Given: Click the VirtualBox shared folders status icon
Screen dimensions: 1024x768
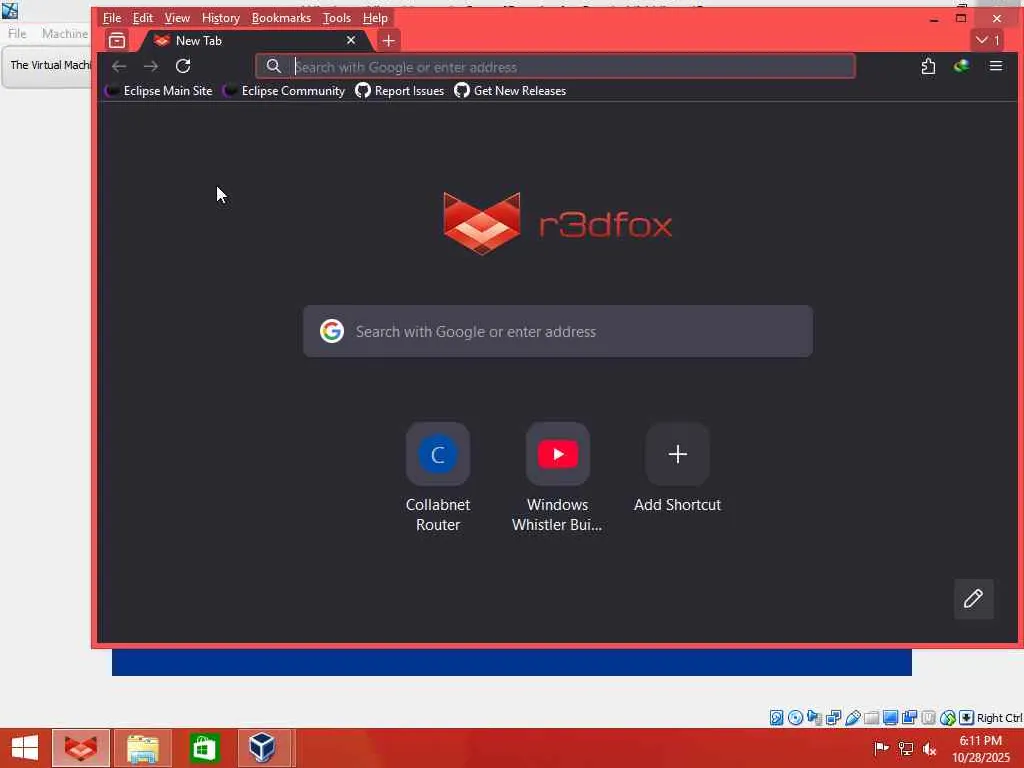Looking at the screenshot, I should click(871, 718).
